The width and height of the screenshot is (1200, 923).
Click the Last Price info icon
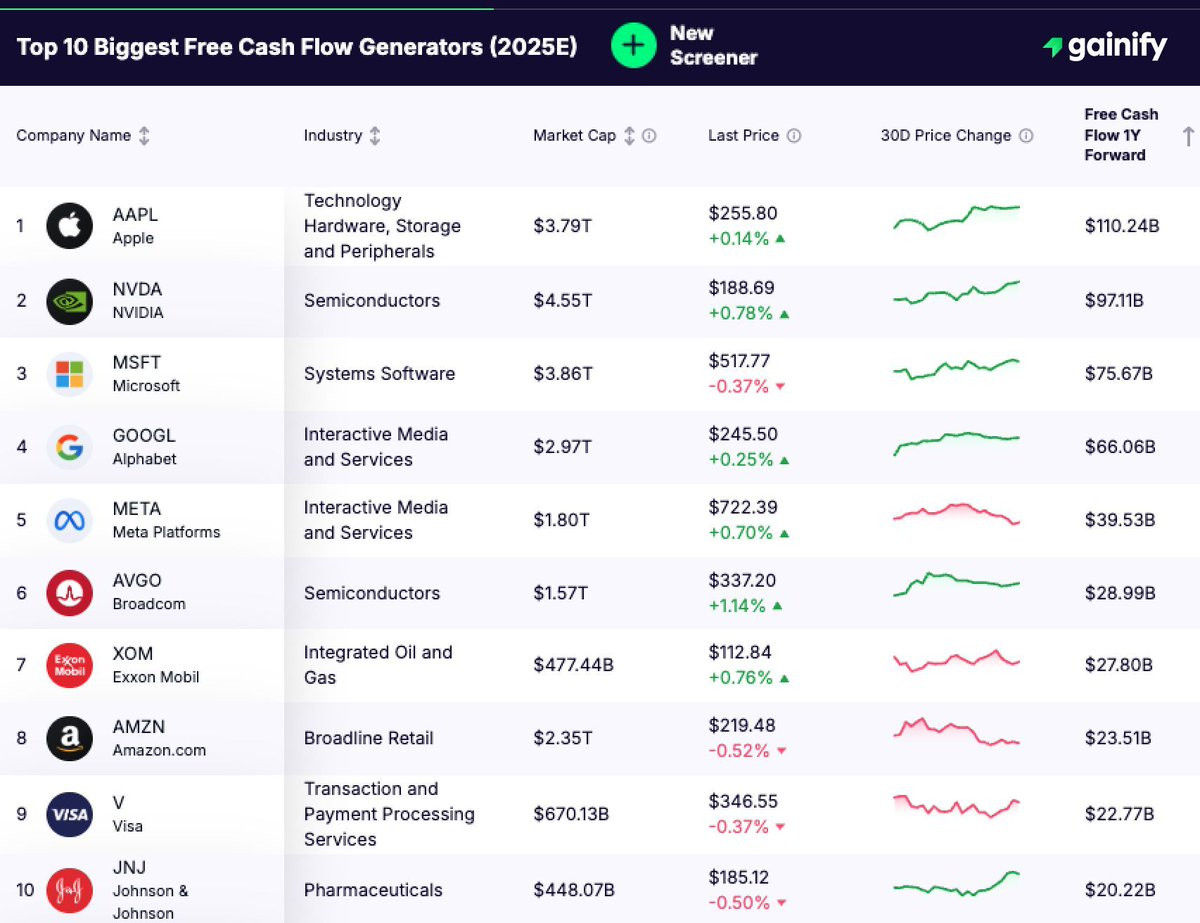[x=794, y=136]
